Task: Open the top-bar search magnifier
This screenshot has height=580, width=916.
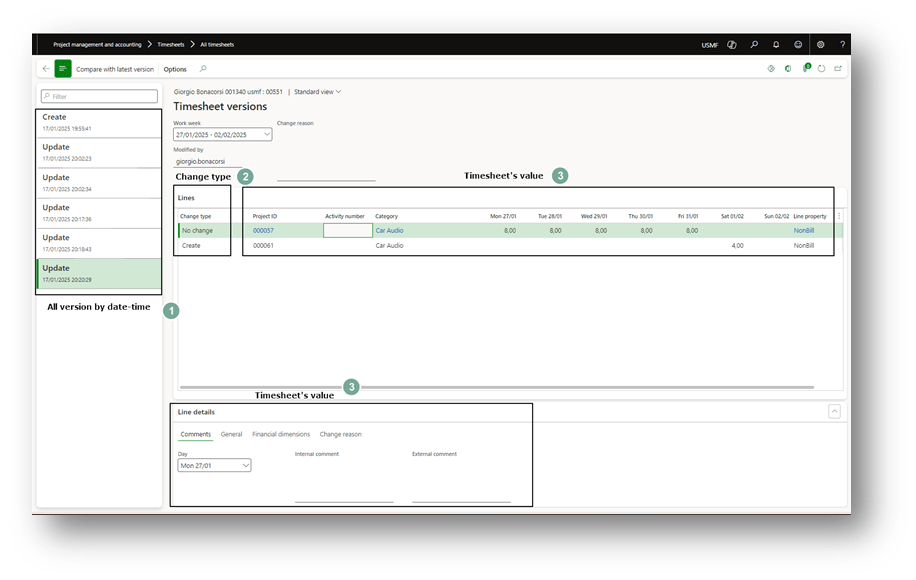Action: coord(753,45)
